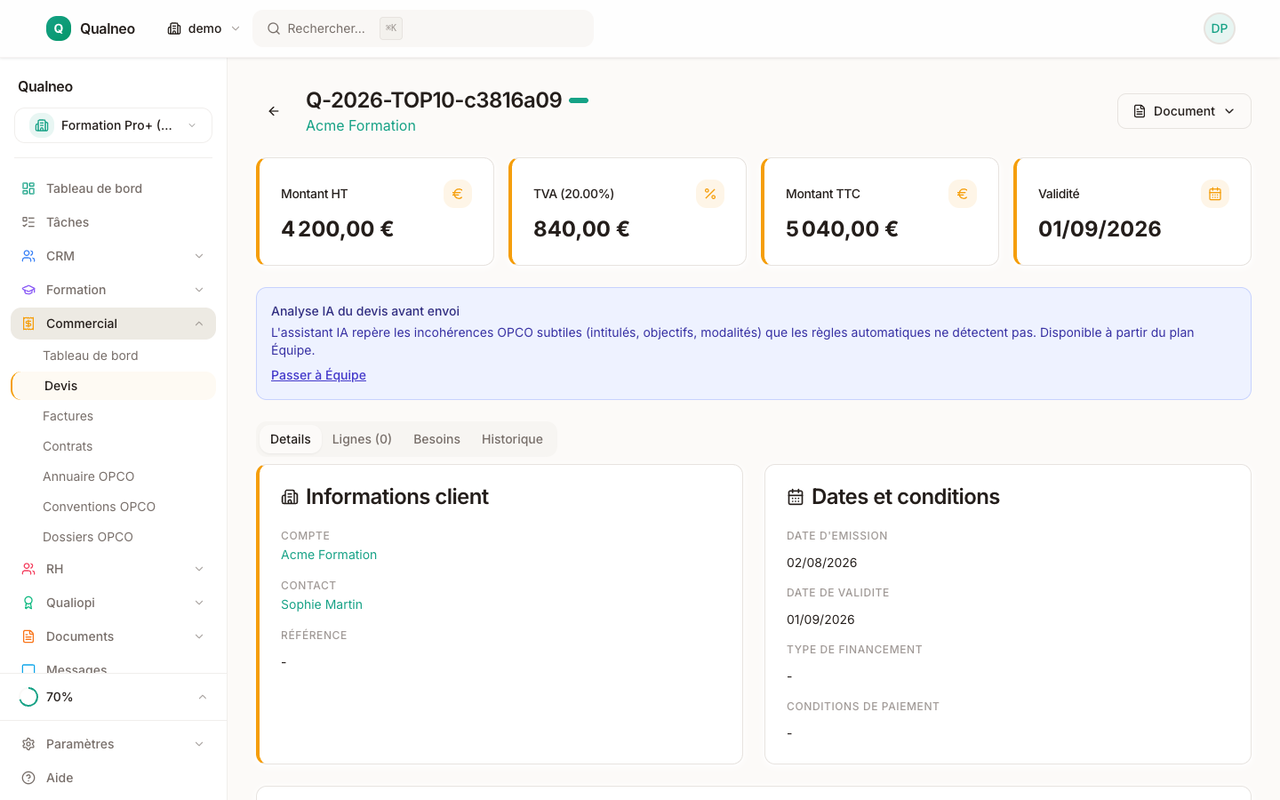
Task: Open the Sophie Martin contact link
Action: [322, 605]
